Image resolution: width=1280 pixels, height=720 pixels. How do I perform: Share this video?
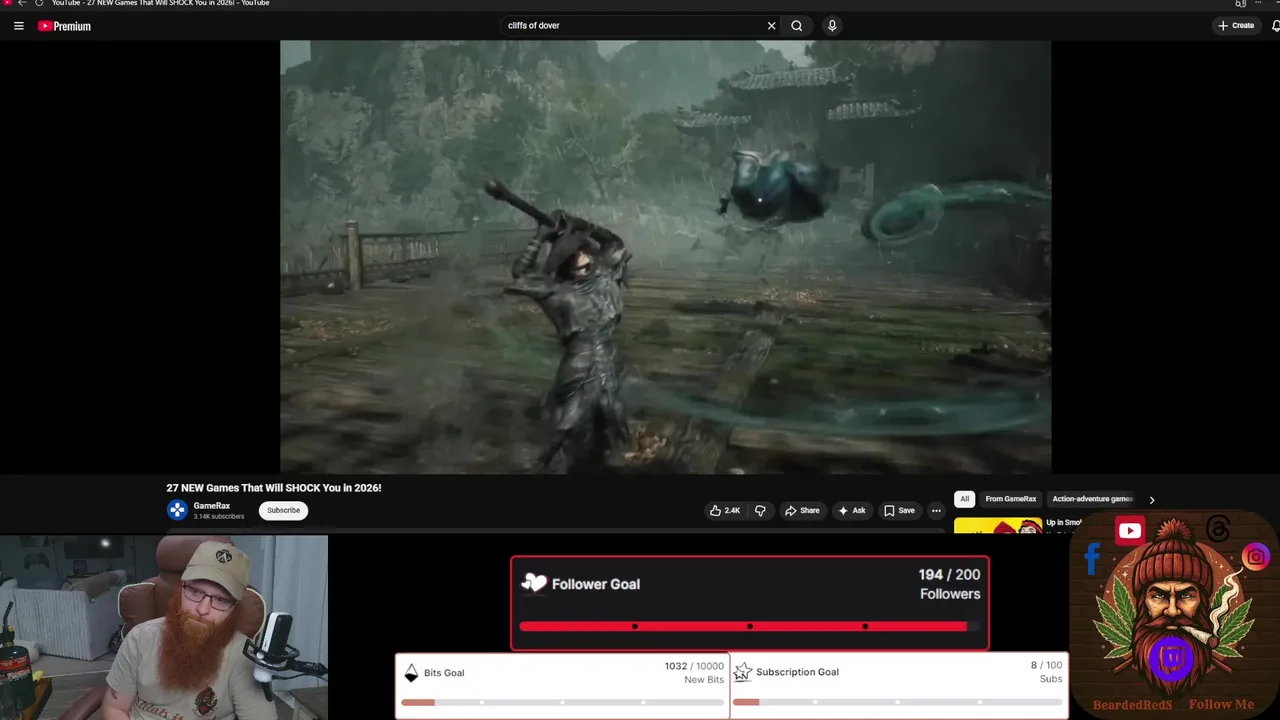[x=802, y=511]
